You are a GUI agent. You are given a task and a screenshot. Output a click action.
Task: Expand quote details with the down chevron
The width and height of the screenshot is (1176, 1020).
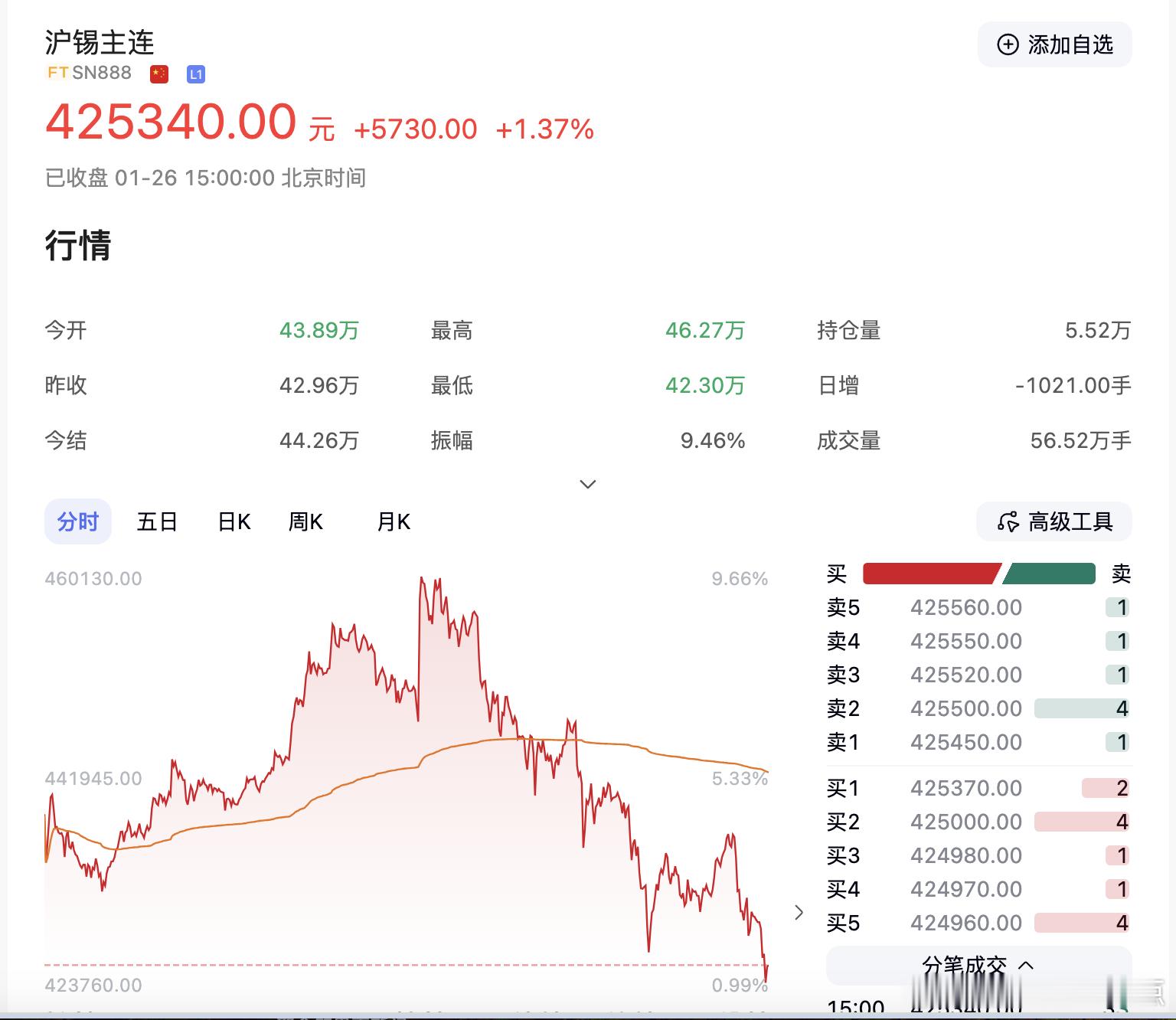587,484
